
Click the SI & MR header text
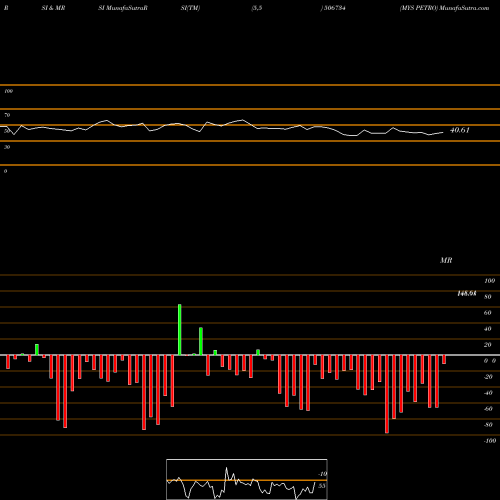pyautogui.click(x=53, y=8)
